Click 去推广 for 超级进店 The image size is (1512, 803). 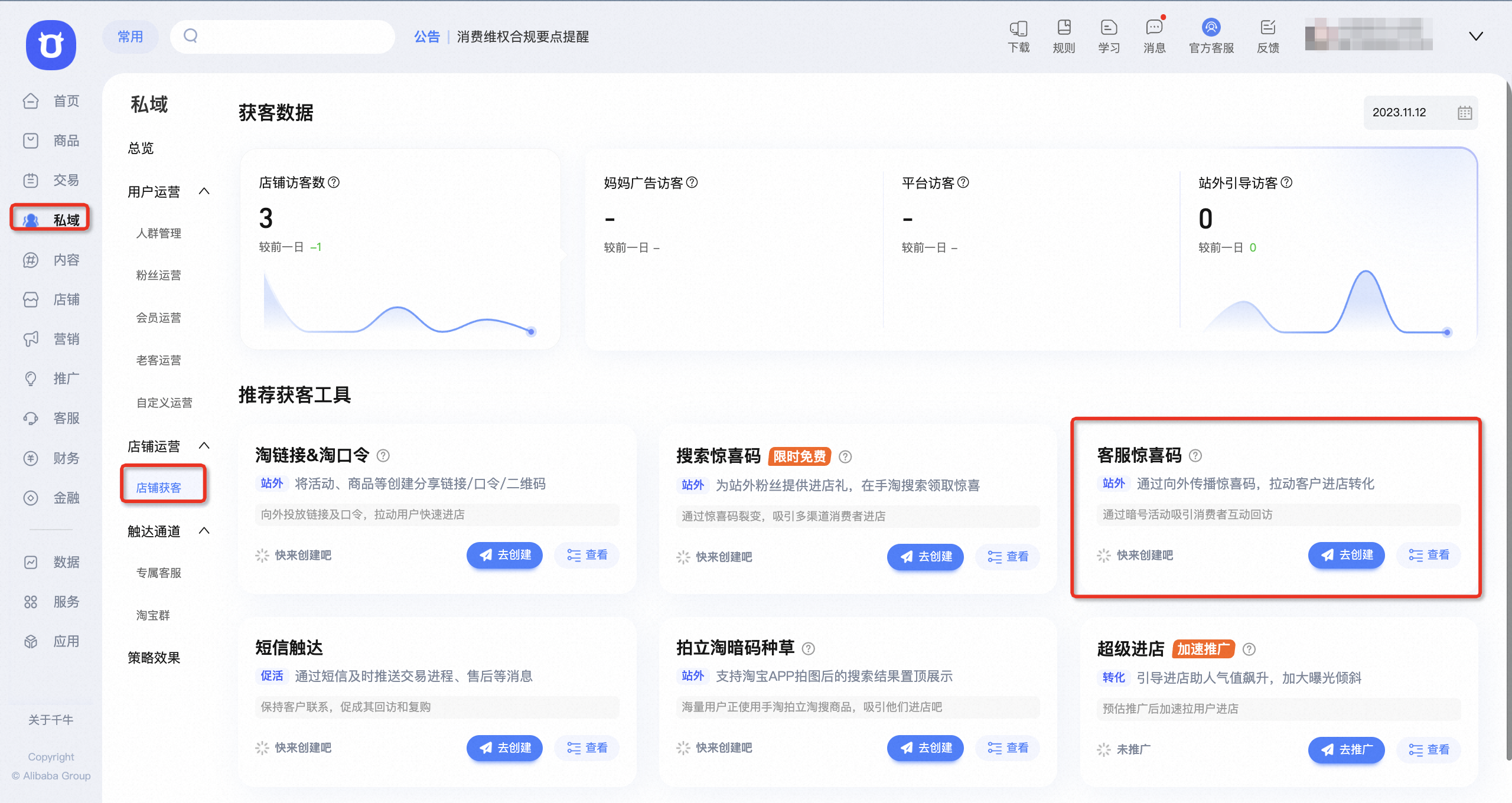click(1346, 750)
